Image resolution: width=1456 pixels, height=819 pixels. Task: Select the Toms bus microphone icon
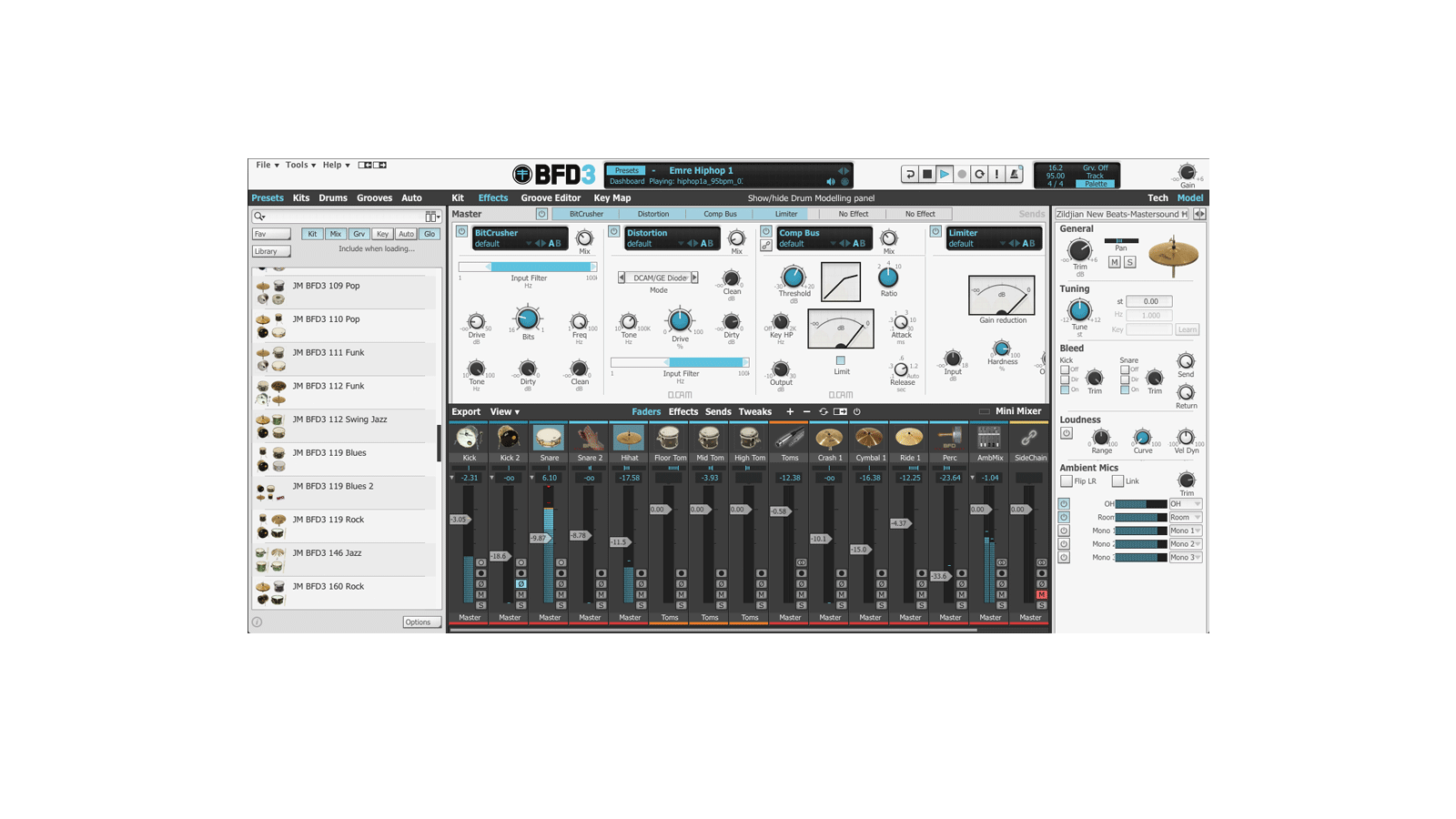coord(789,438)
